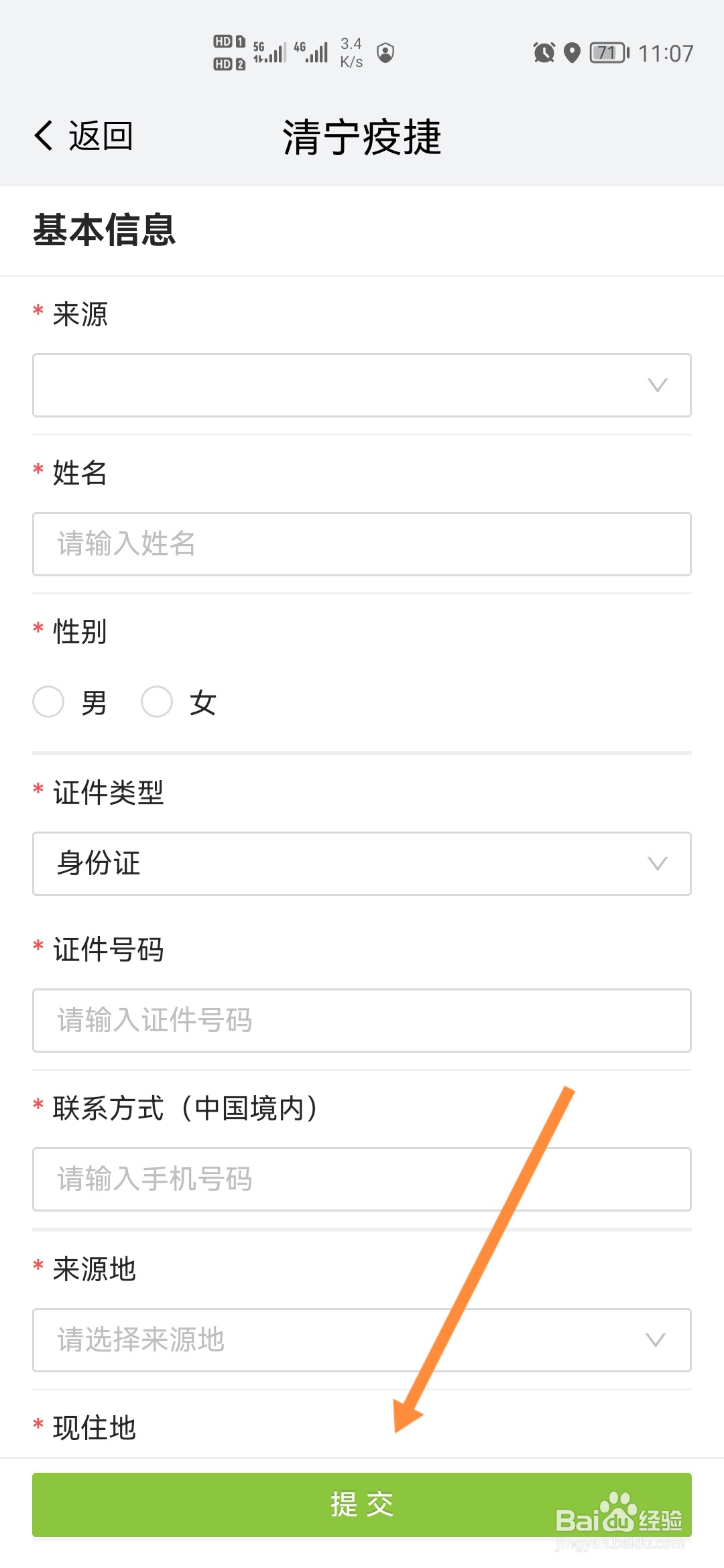Tap the 请输入姓名 name input field
Viewport: 724px width, 1568px height.
click(361, 544)
